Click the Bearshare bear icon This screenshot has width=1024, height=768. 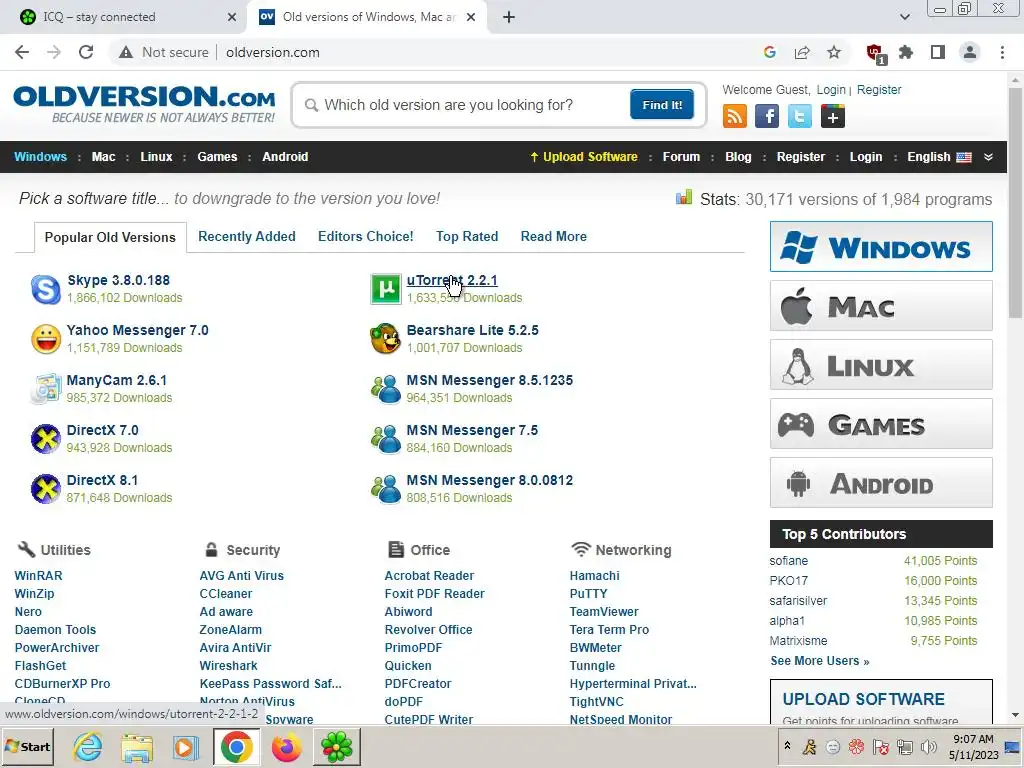point(385,339)
